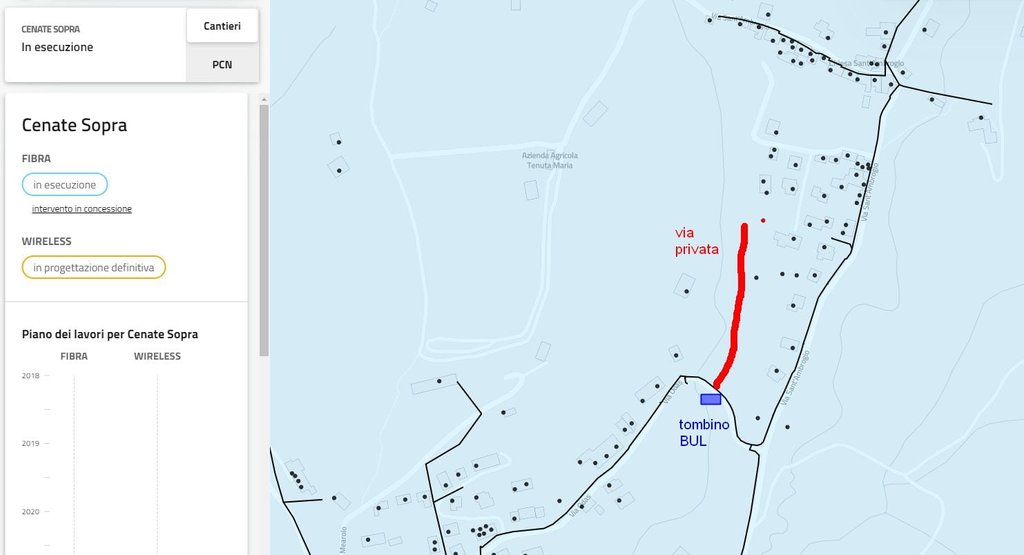Click the 2020 timeline year marker
Viewport: 1024px width, 555px height.
click(31, 512)
